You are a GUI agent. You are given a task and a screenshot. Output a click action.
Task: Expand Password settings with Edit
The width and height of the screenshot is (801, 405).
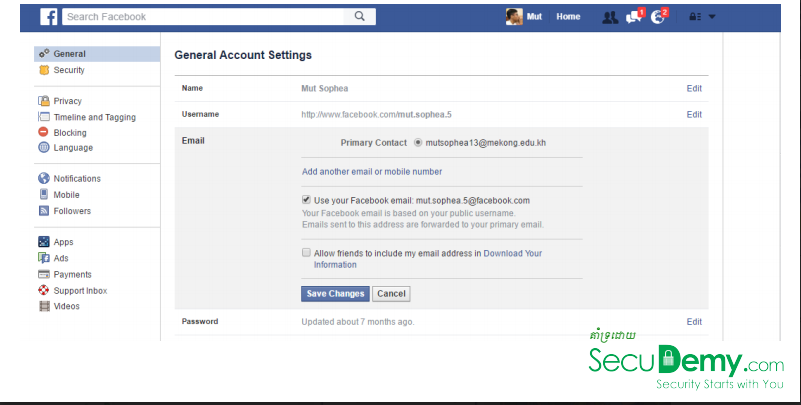click(694, 321)
